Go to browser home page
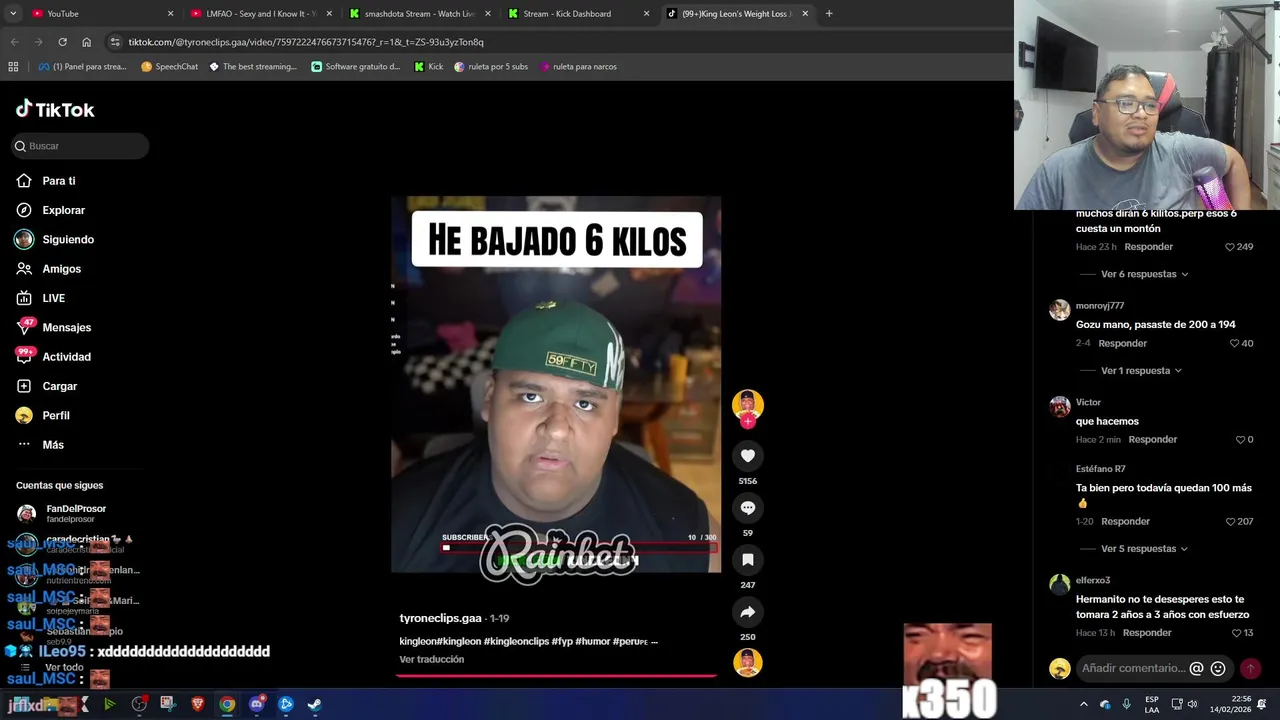The height and width of the screenshot is (720, 1280). (x=87, y=42)
